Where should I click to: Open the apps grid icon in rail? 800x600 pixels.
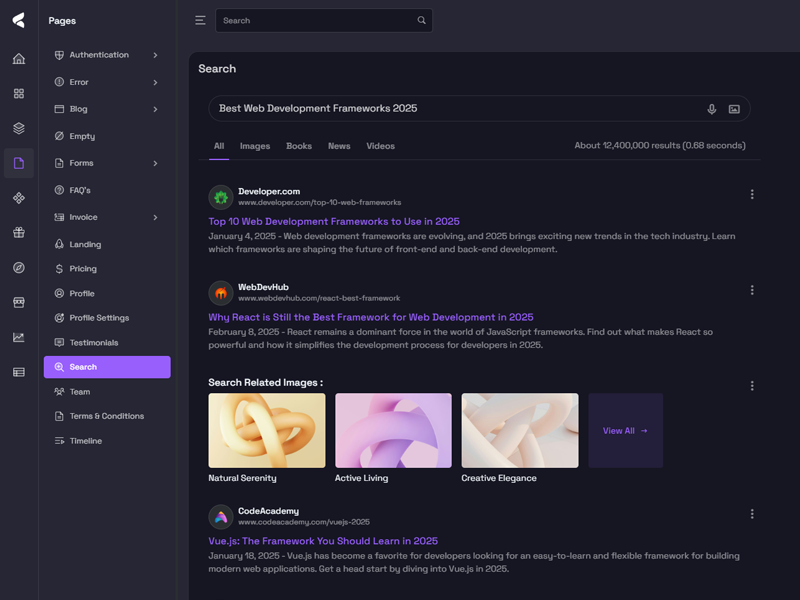(x=18, y=94)
